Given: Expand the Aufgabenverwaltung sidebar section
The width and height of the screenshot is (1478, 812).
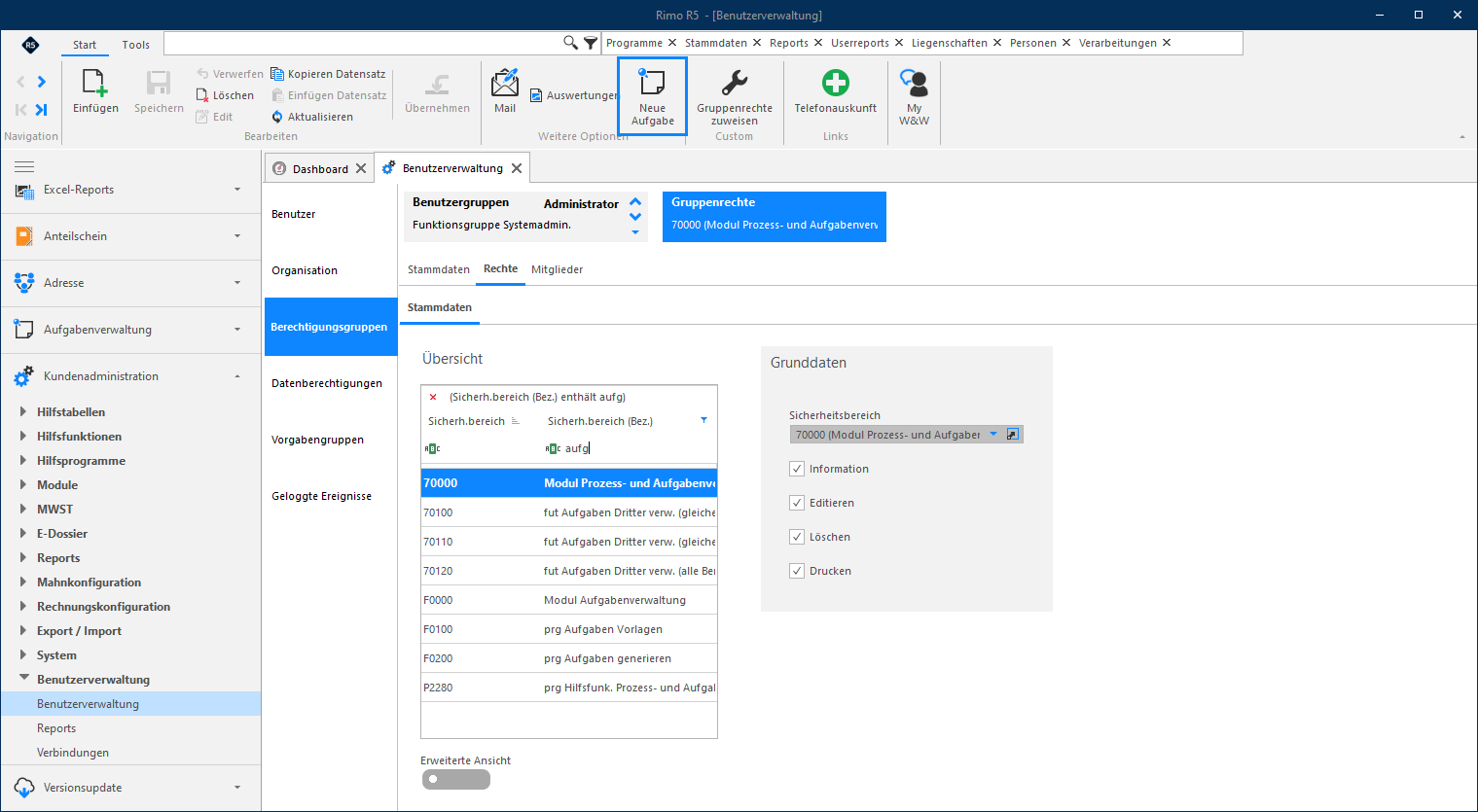Looking at the screenshot, I should click(x=237, y=330).
